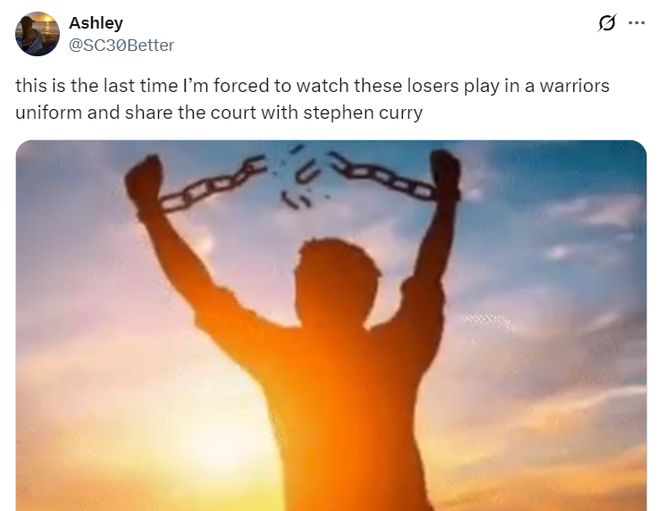
Task: Click the word 'warriors' in the tweet
Action: point(575,86)
